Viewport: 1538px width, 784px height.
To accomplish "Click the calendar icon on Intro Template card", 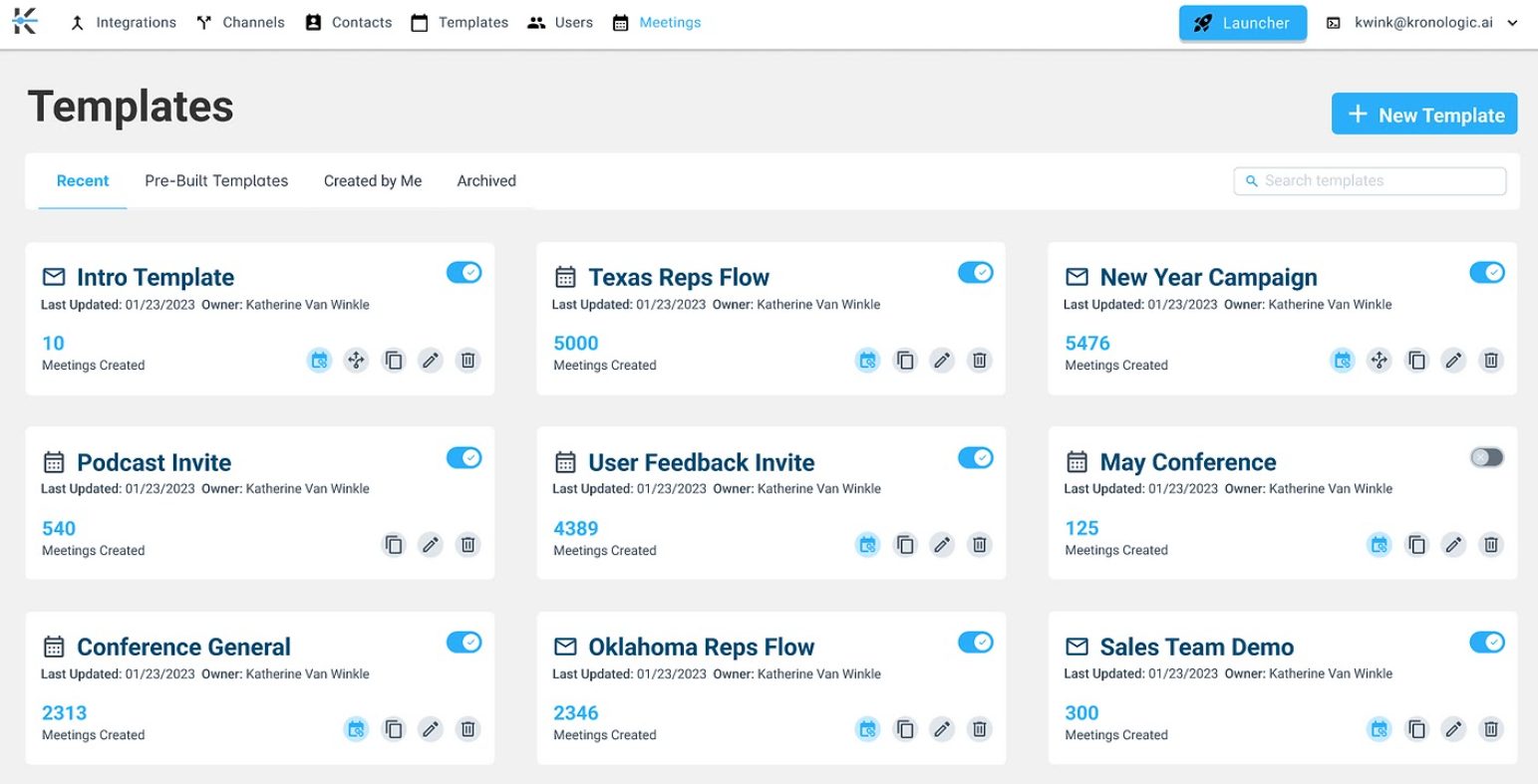I will click(x=319, y=361).
